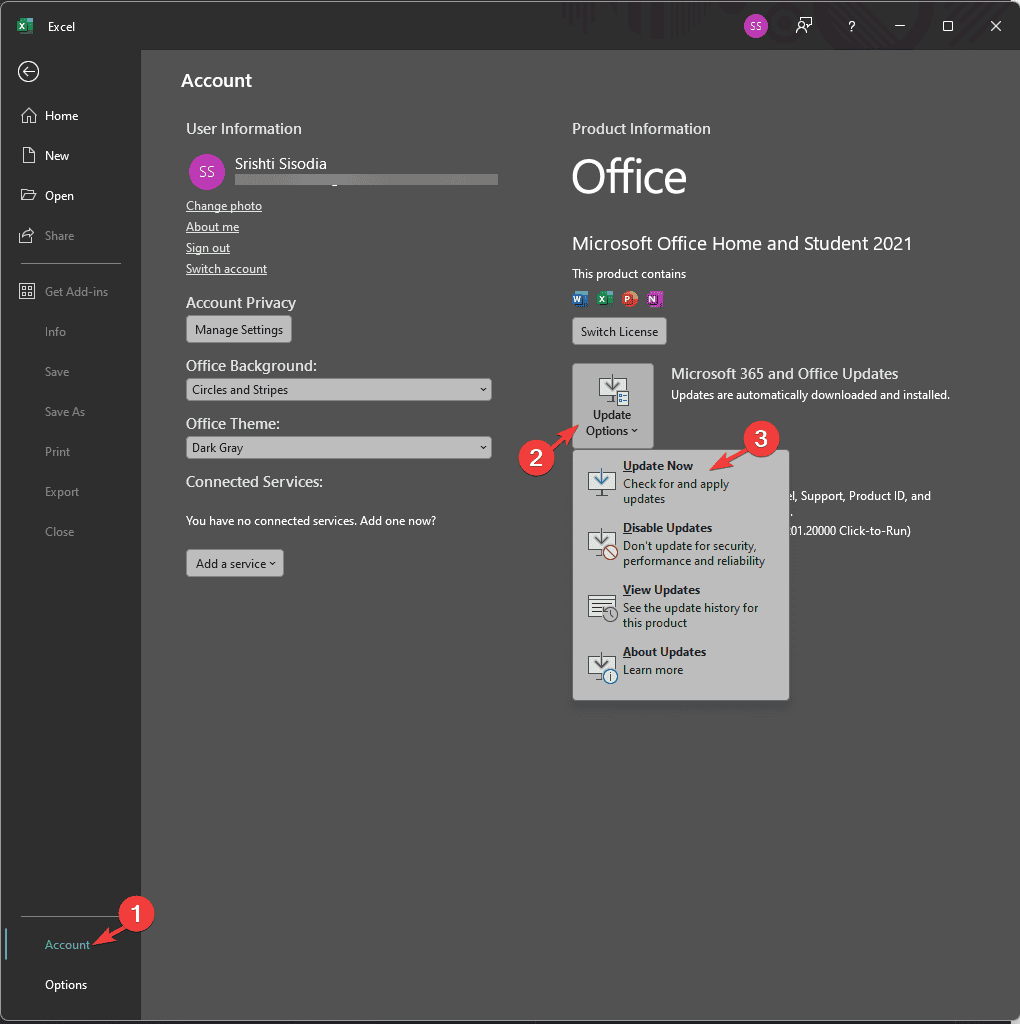Click the Sign out link

point(207,247)
